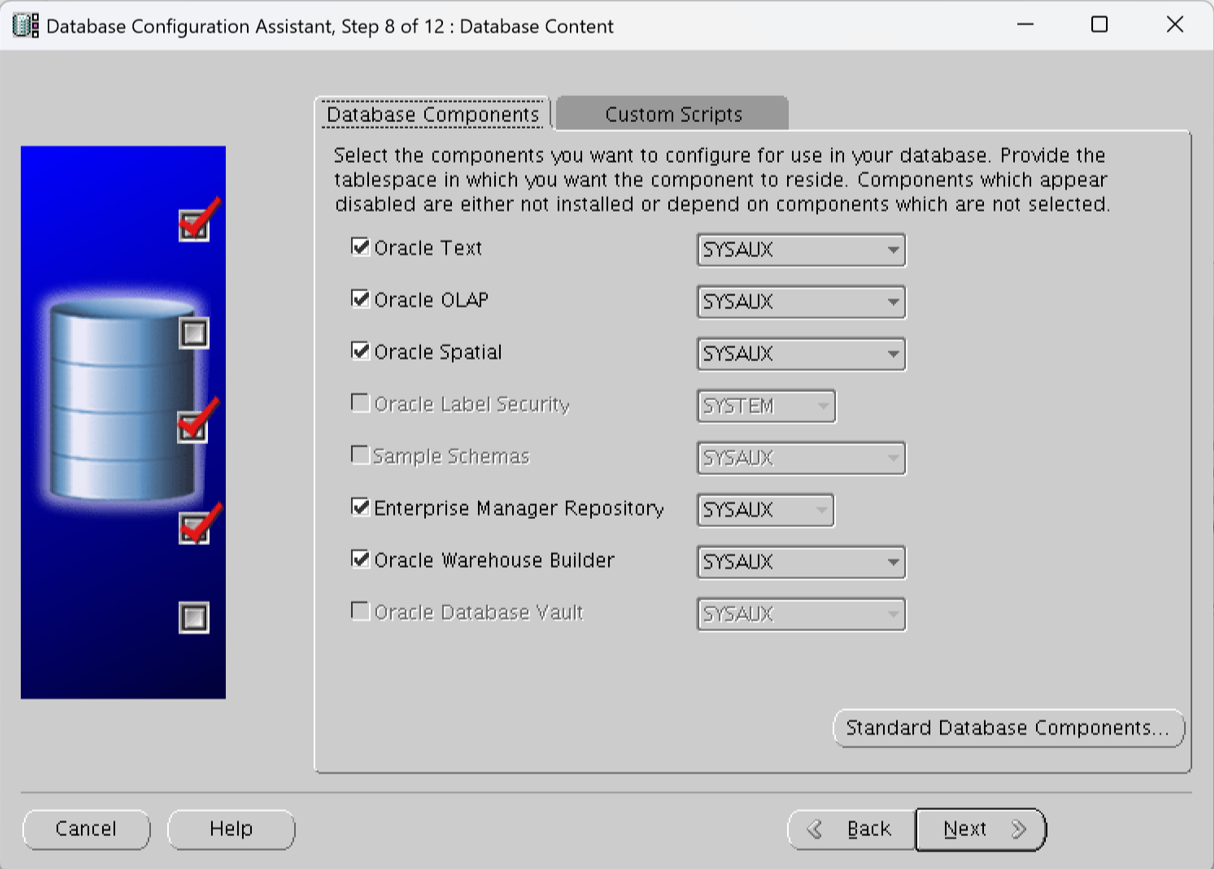Maximize the Database Configuration Assistant window

pyautogui.click(x=1099, y=25)
